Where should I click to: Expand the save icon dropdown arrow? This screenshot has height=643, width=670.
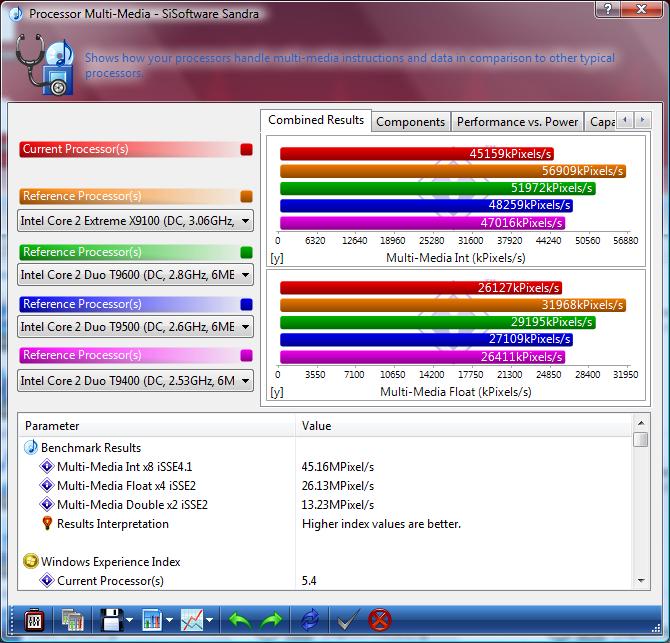point(129,620)
